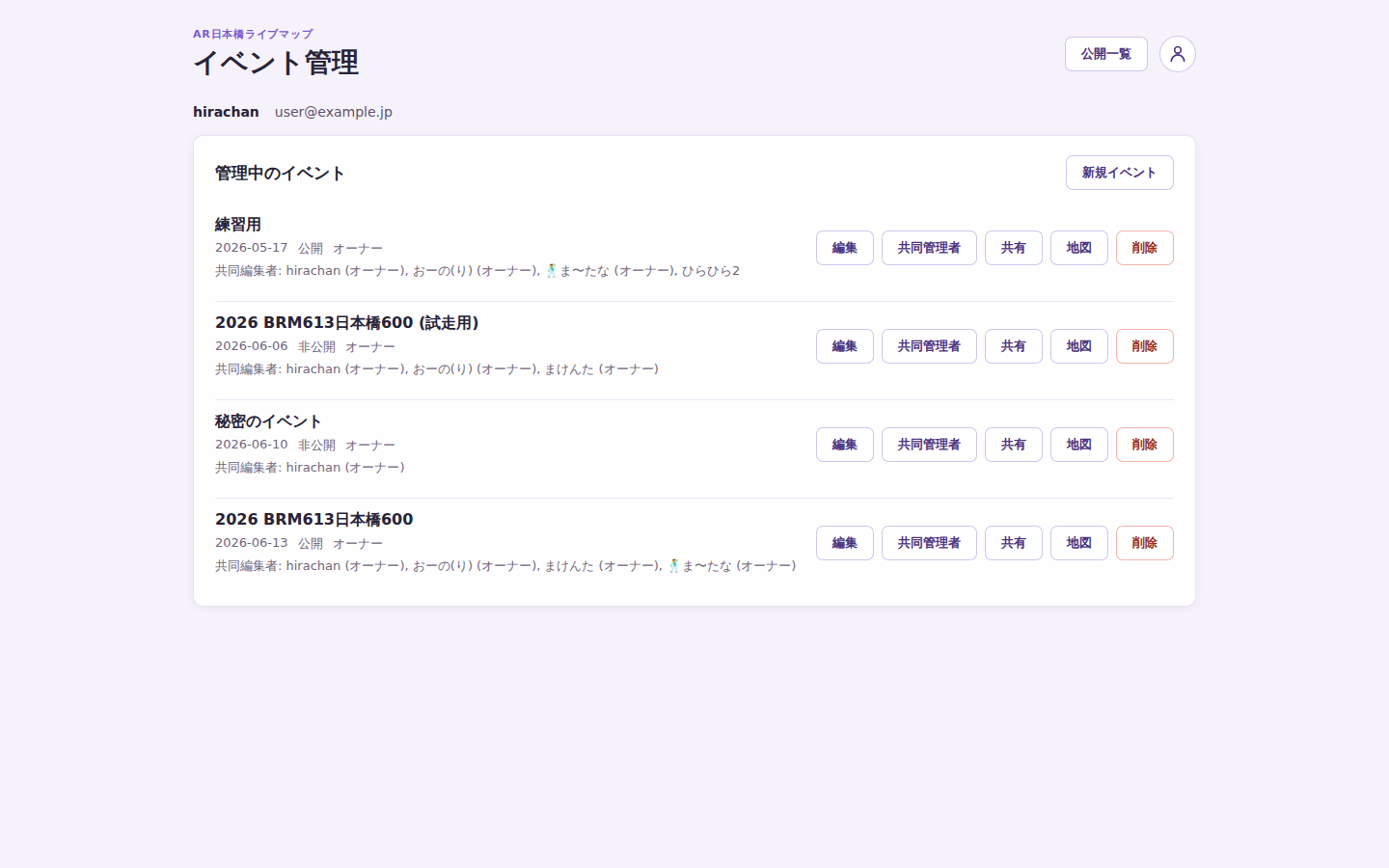Delete the 試走用 event
The image size is (1389, 868).
pyautogui.click(x=1144, y=346)
